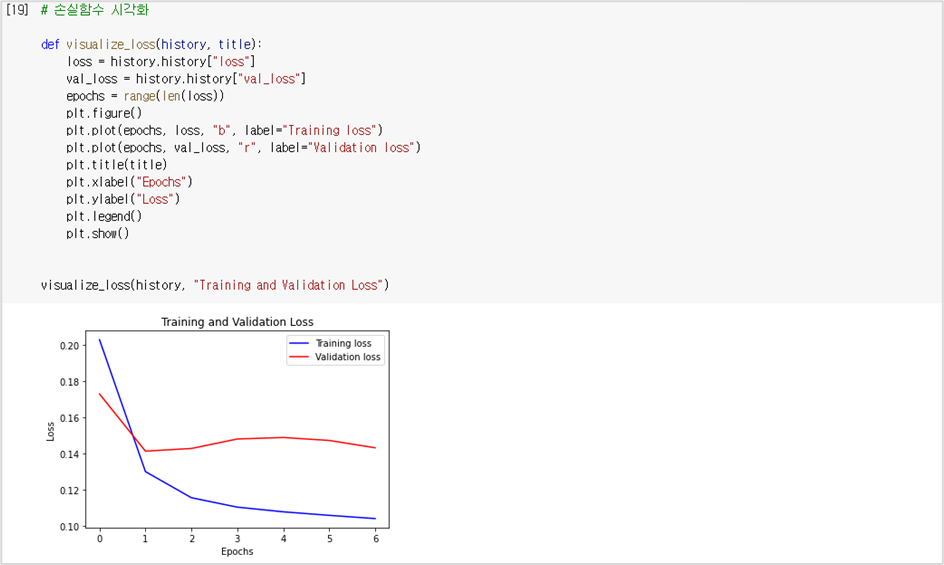Click the plt.figure() line
This screenshot has height=565, width=944.
point(104,113)
